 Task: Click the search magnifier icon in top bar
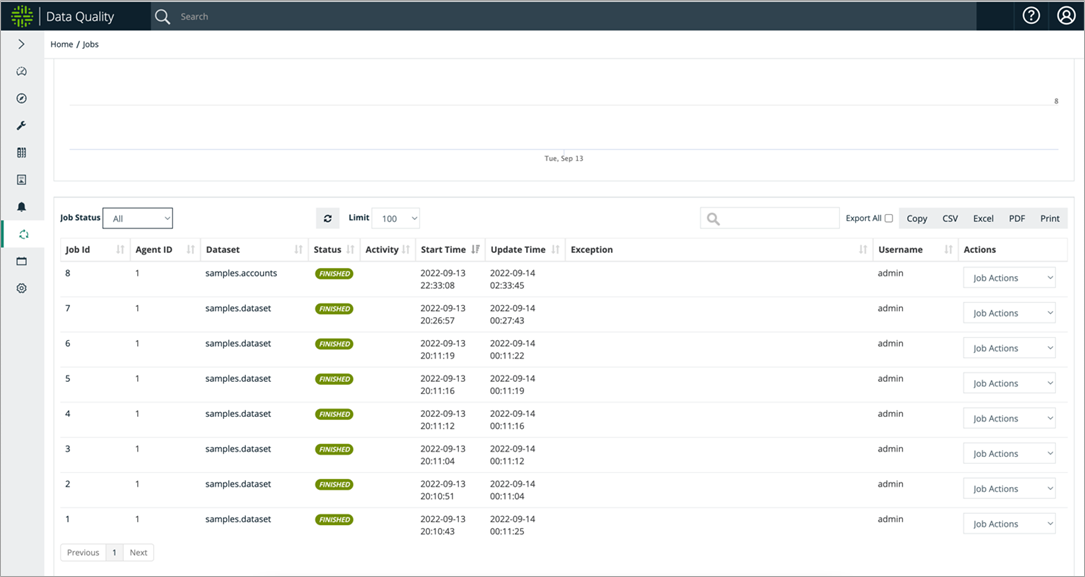click(x=163, y=17)
